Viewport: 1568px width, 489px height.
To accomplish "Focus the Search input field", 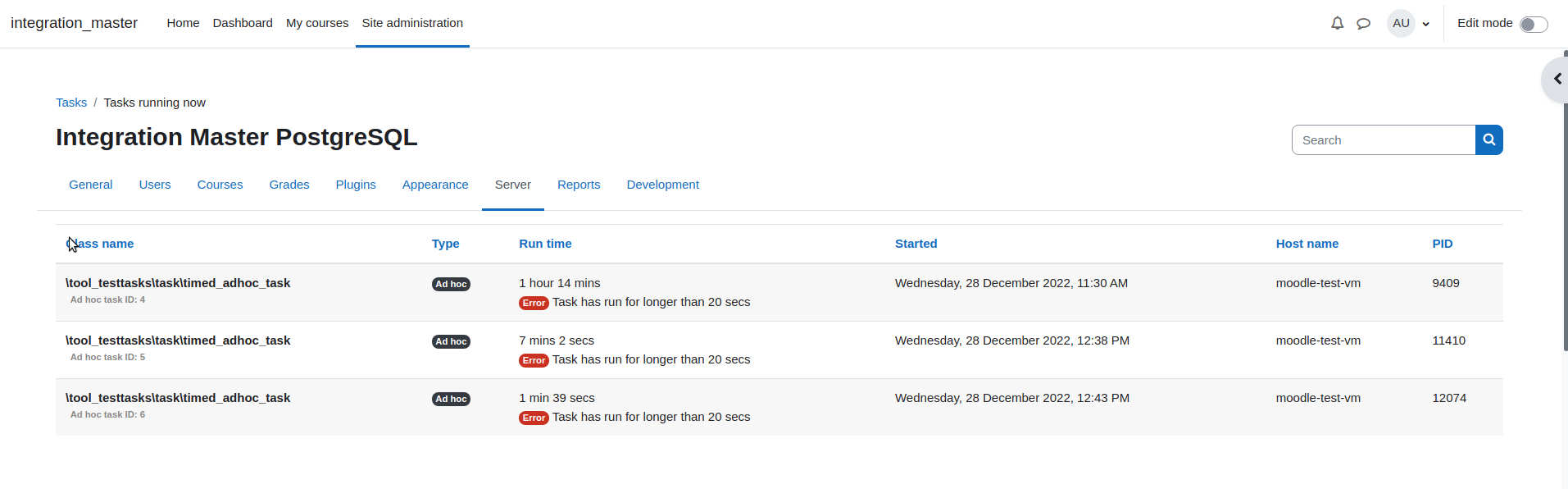I will 1384,140.
